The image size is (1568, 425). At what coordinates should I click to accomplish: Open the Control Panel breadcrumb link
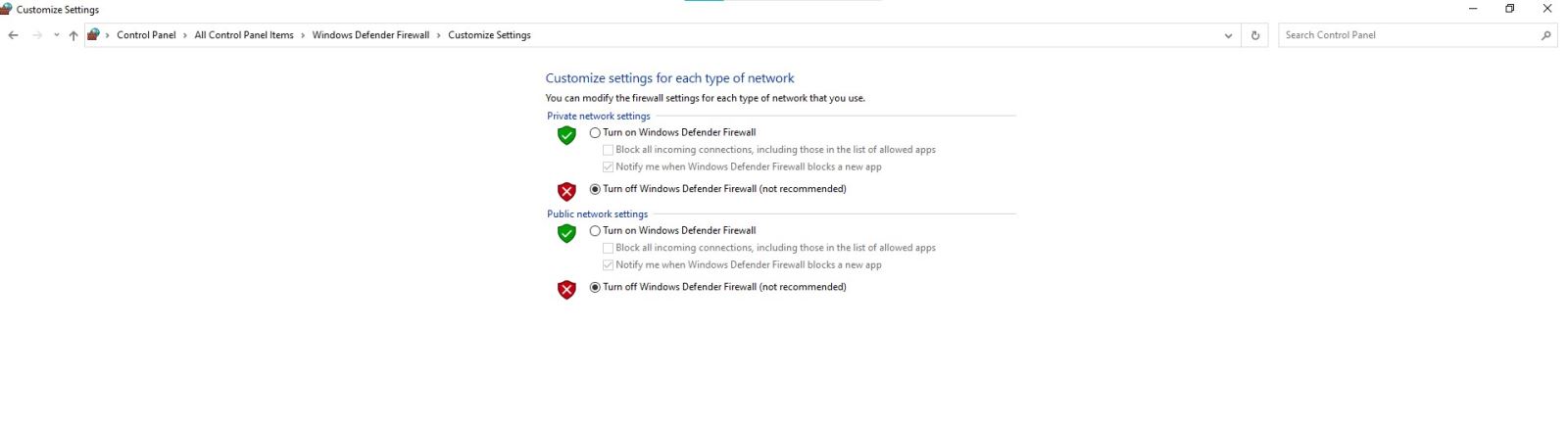146,35
